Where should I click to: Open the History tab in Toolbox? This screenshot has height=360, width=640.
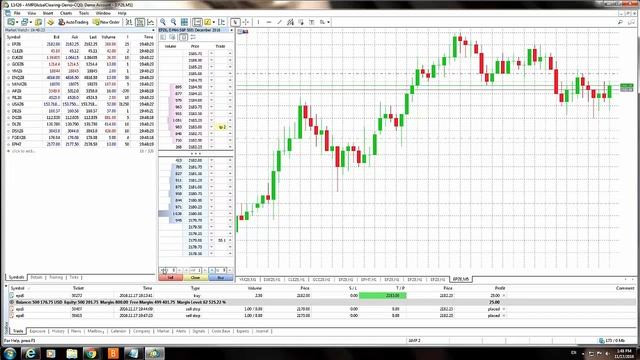58,331
